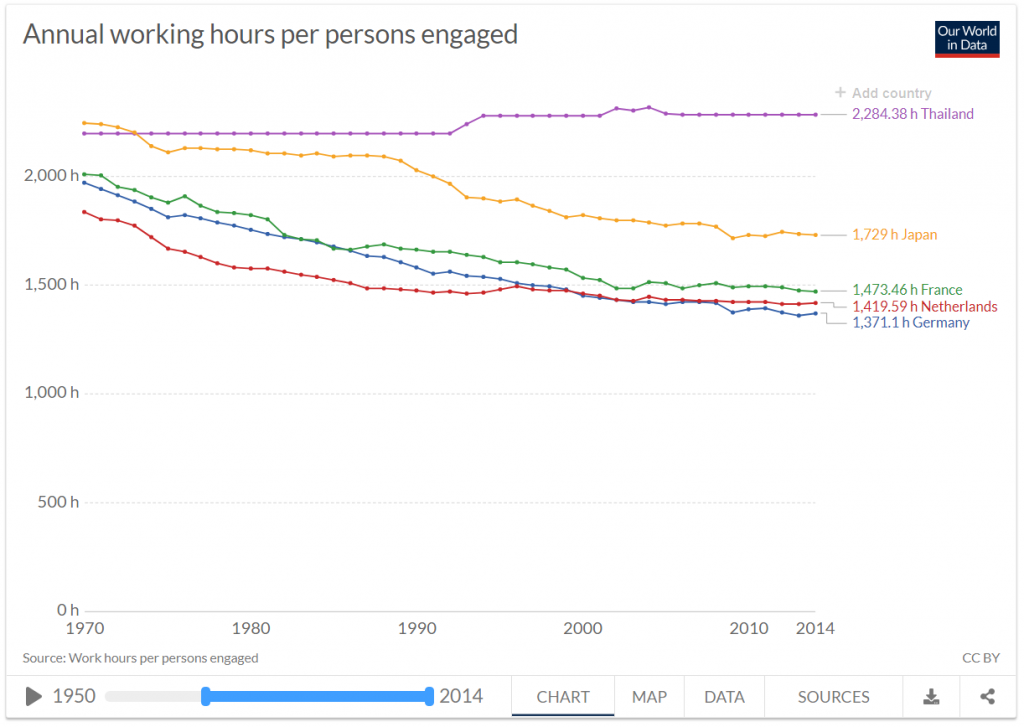
Task: Select the Thailand legend label
Action: coord(913,114)
